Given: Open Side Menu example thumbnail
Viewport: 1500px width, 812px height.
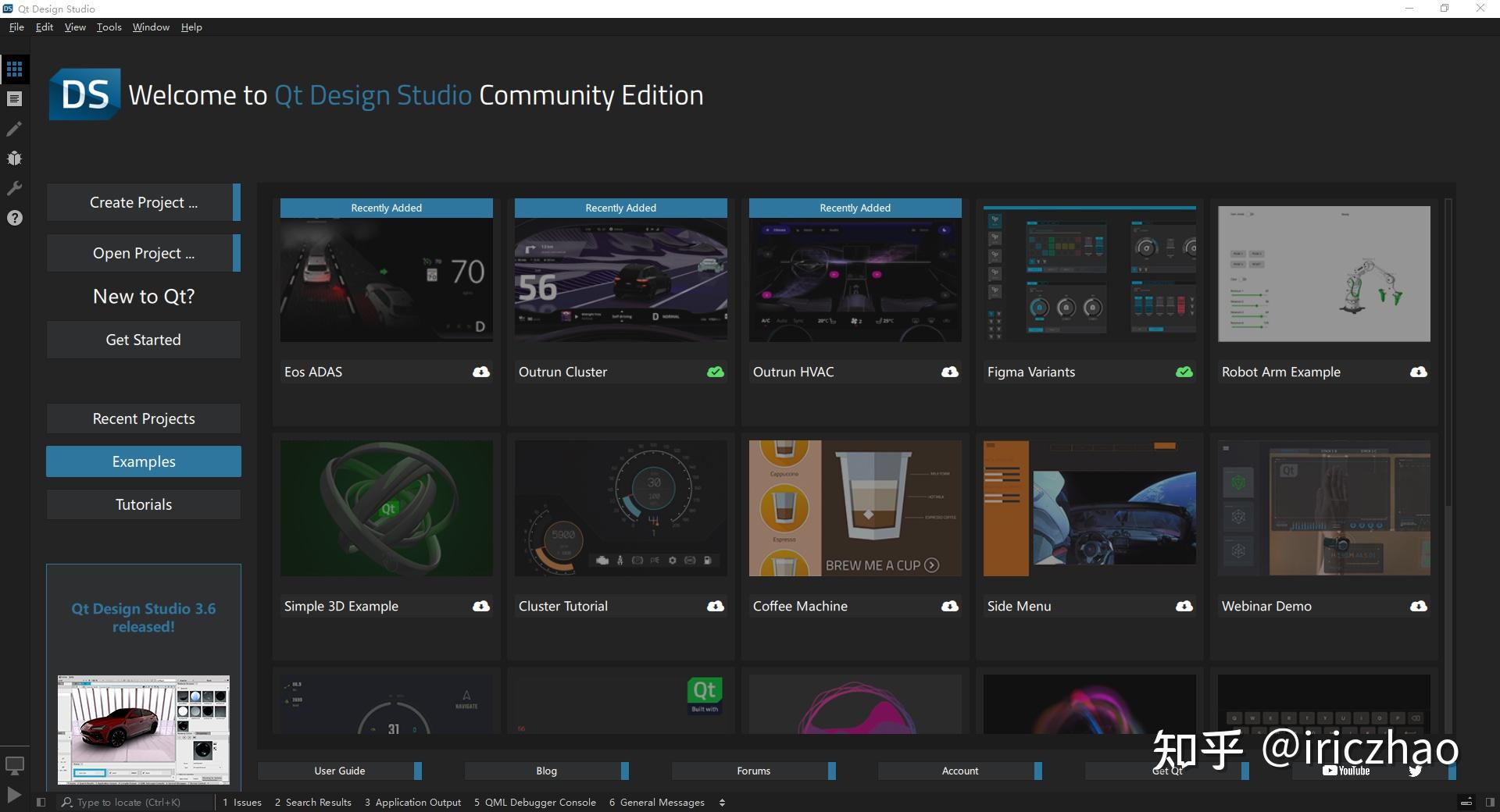Looking at the screenshot, I should tap(1090, 508).
